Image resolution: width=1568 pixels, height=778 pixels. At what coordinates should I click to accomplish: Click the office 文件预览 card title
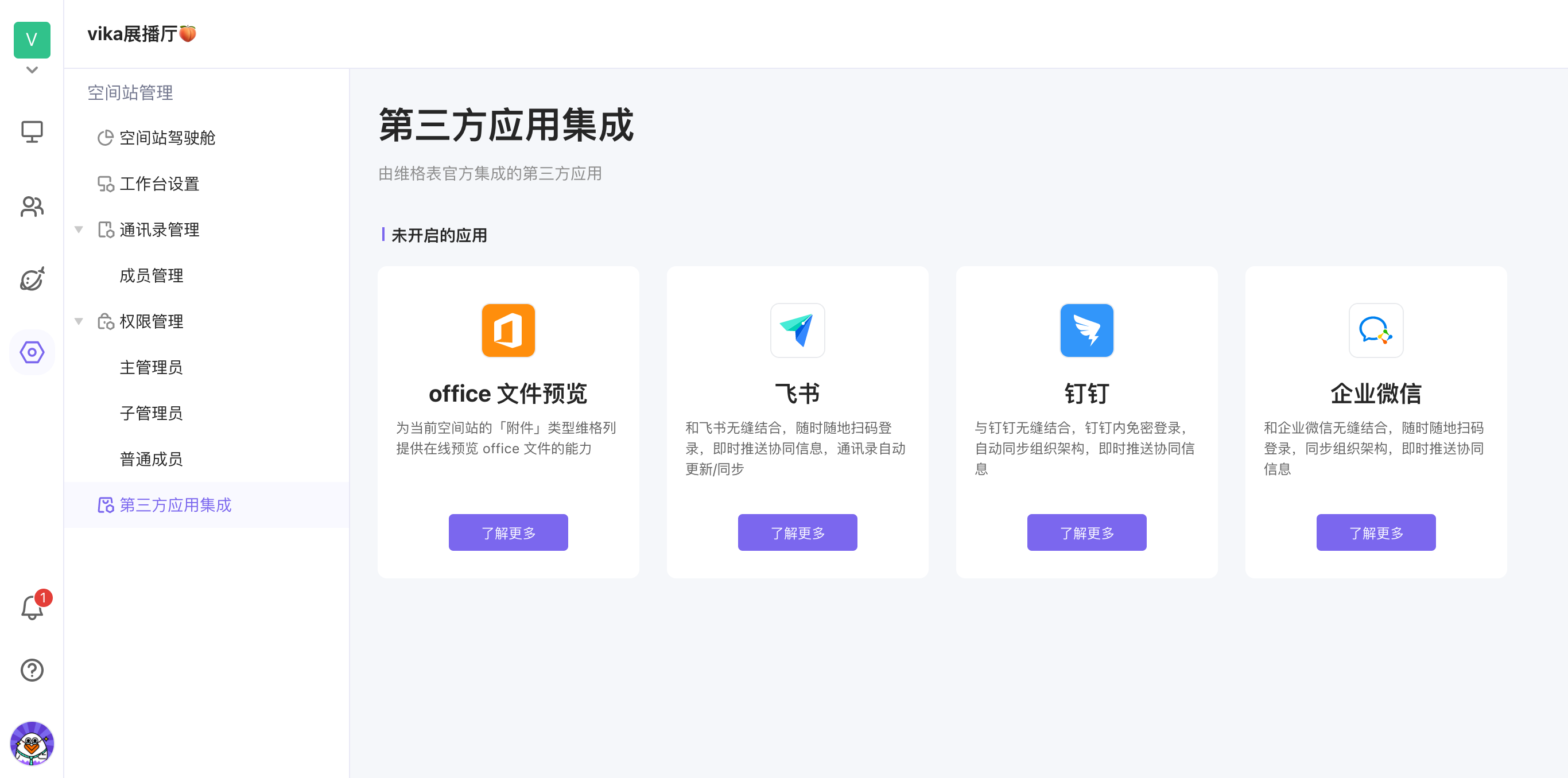[509, 394]
